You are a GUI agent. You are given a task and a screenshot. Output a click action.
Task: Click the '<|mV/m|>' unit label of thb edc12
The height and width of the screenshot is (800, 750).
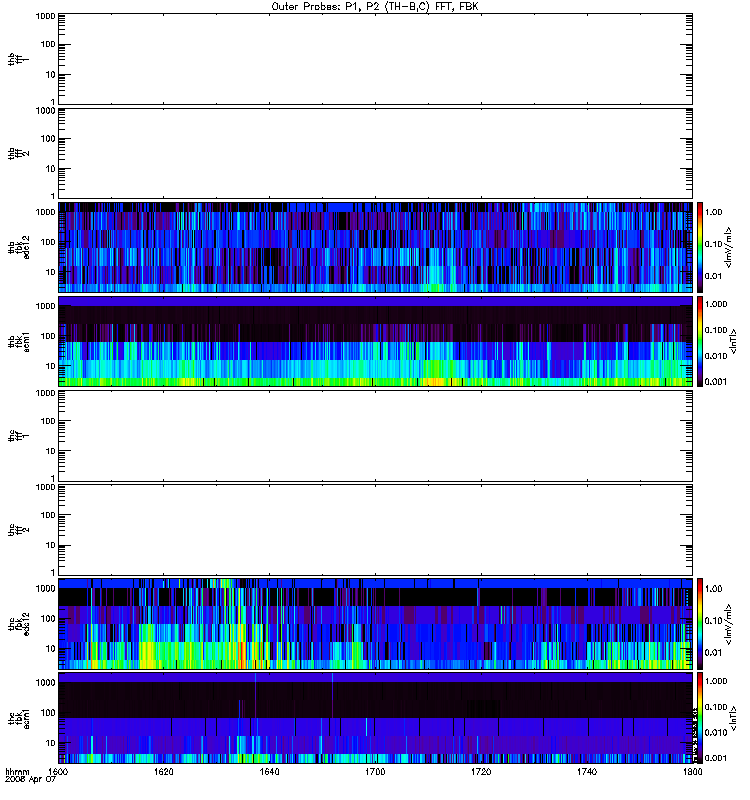point(729,247)
